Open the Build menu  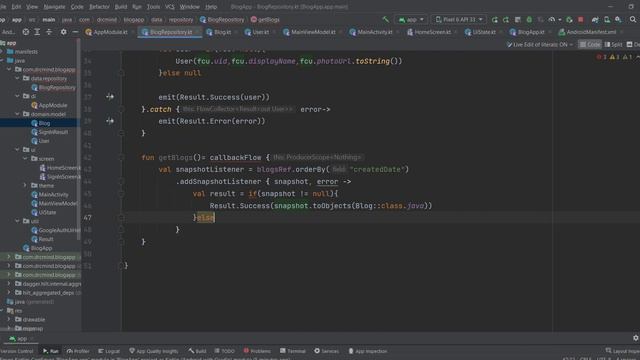click(x=120, y=7)
